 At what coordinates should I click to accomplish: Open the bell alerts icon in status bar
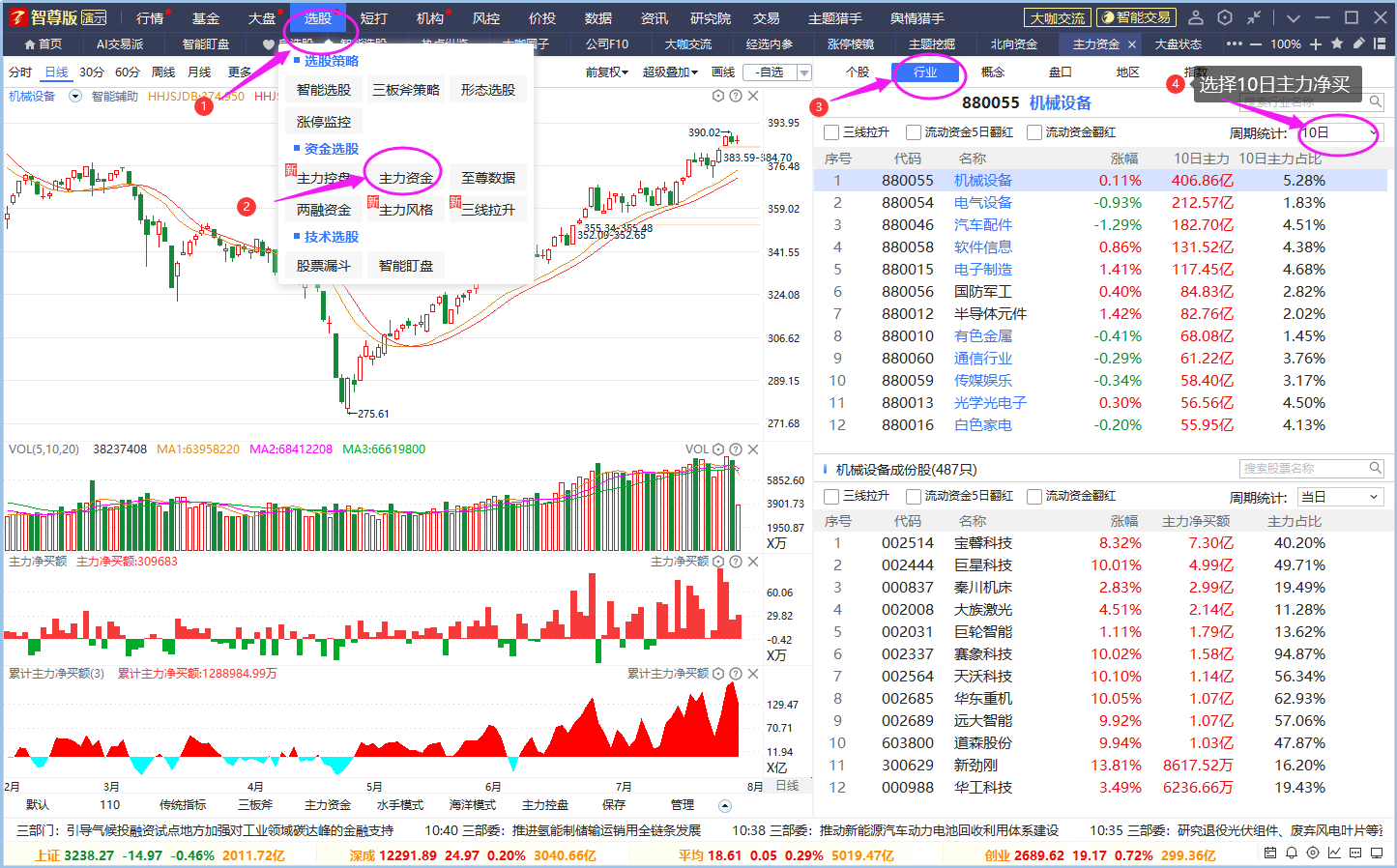[1292, 853]
